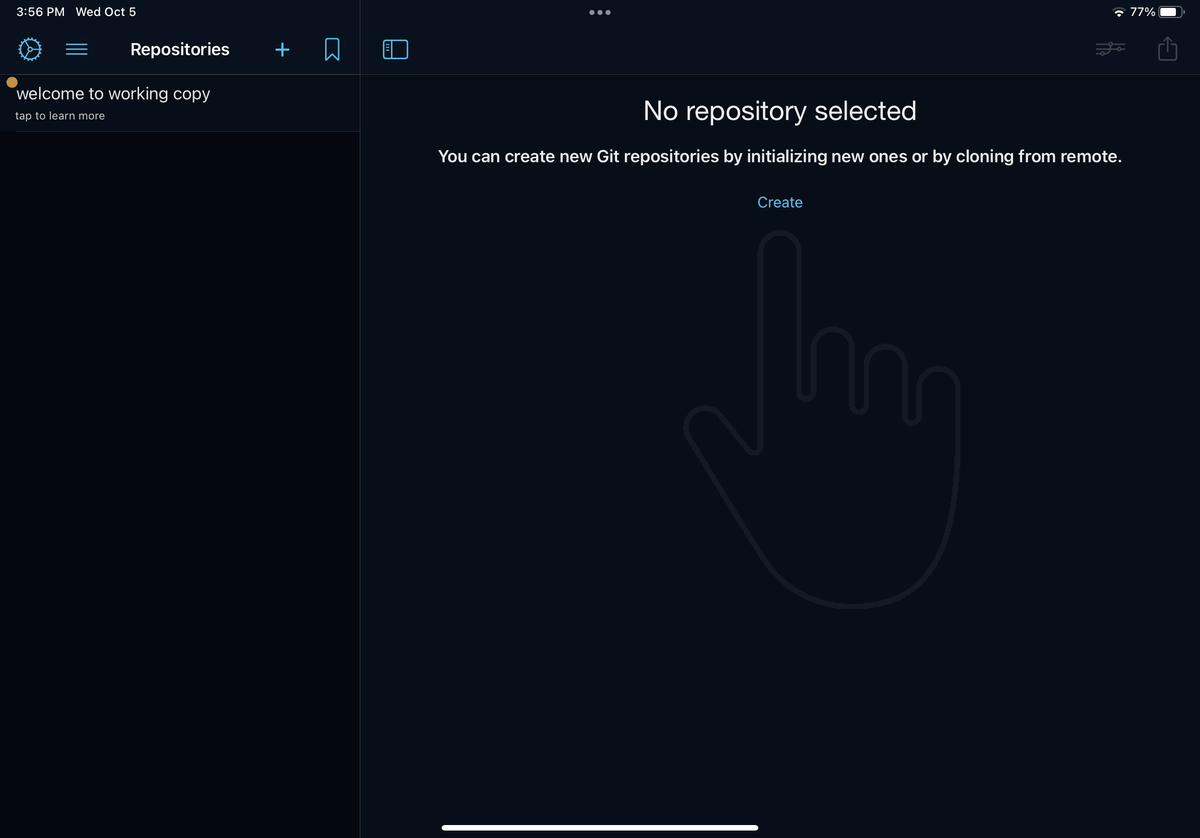Tap the Create link
Screen dimensions: 1200x838
click(x=780, y=202)
